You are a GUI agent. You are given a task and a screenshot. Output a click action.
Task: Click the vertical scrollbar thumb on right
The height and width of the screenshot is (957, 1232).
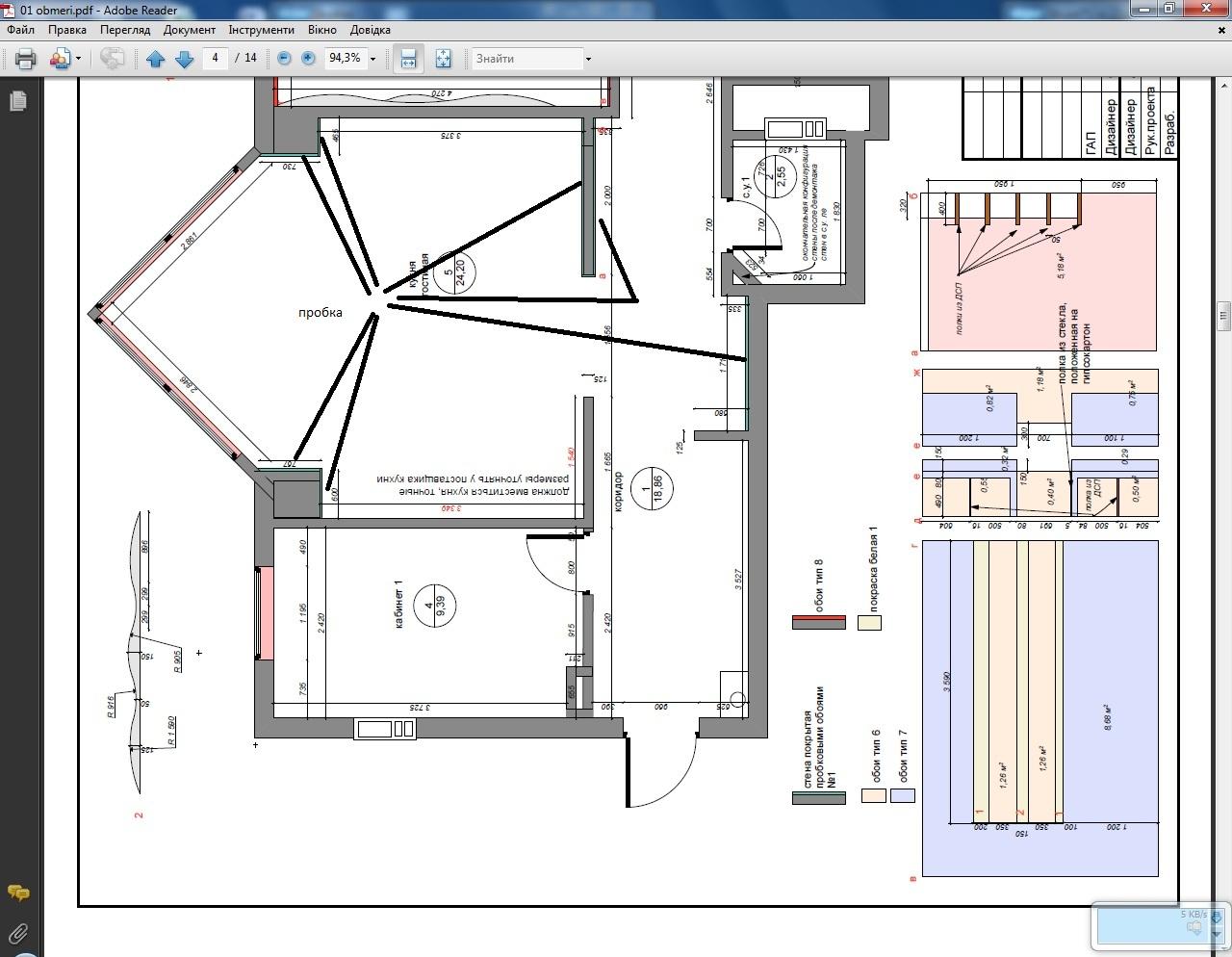click(x=1223, y=316)
